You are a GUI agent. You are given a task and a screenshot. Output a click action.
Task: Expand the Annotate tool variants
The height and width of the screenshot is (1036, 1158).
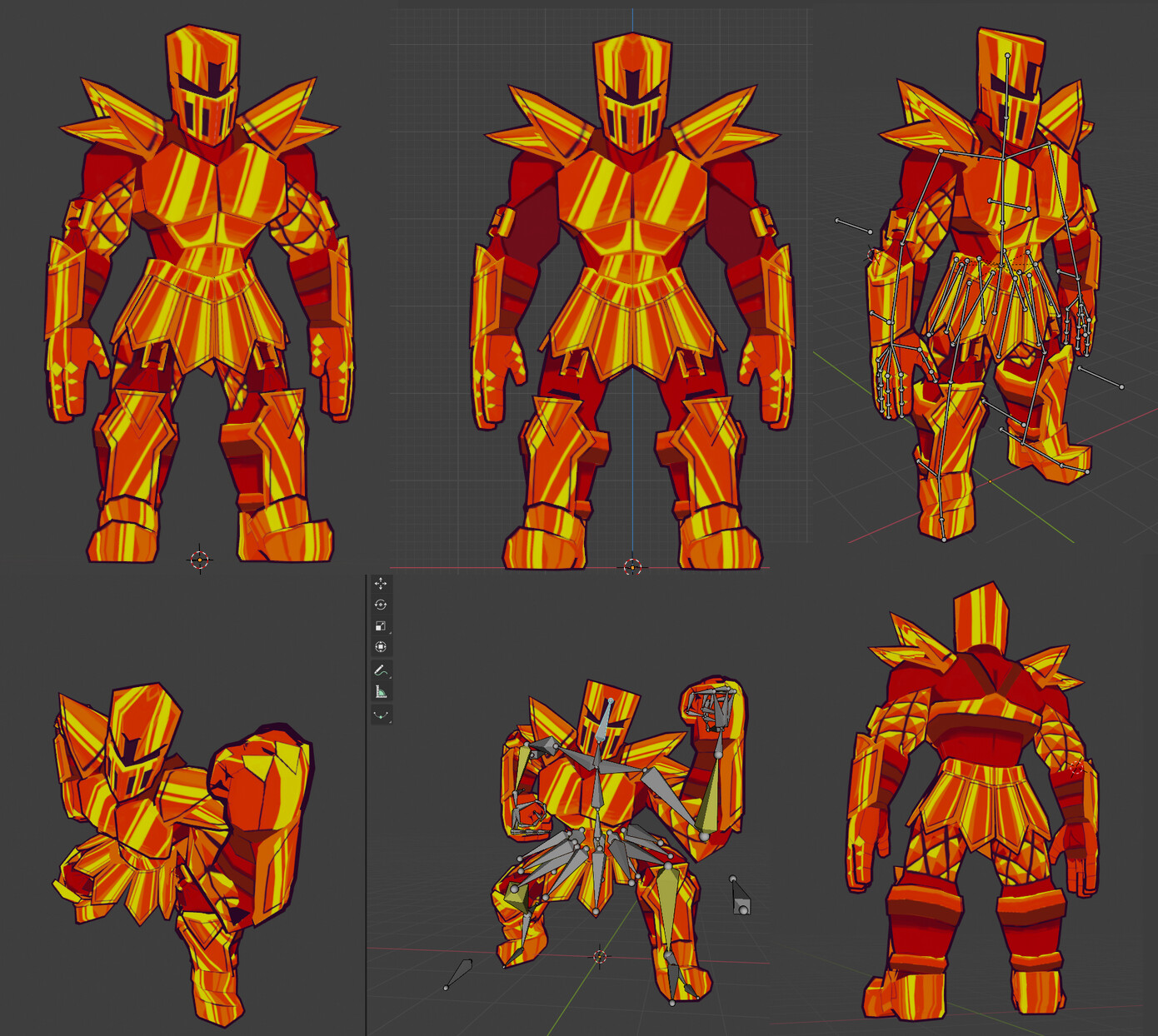389,676
